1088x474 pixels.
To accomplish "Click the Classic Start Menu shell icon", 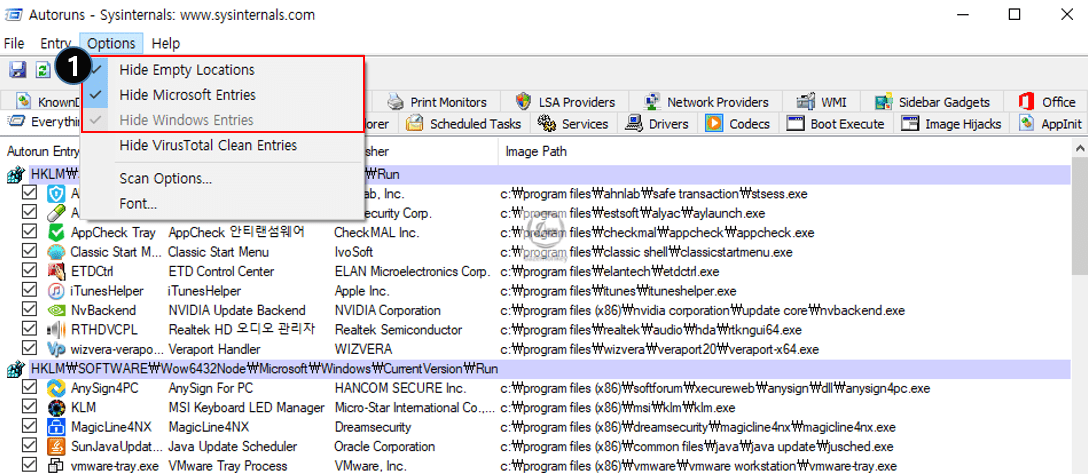I will pyautogui.click(x=56, y=252).
